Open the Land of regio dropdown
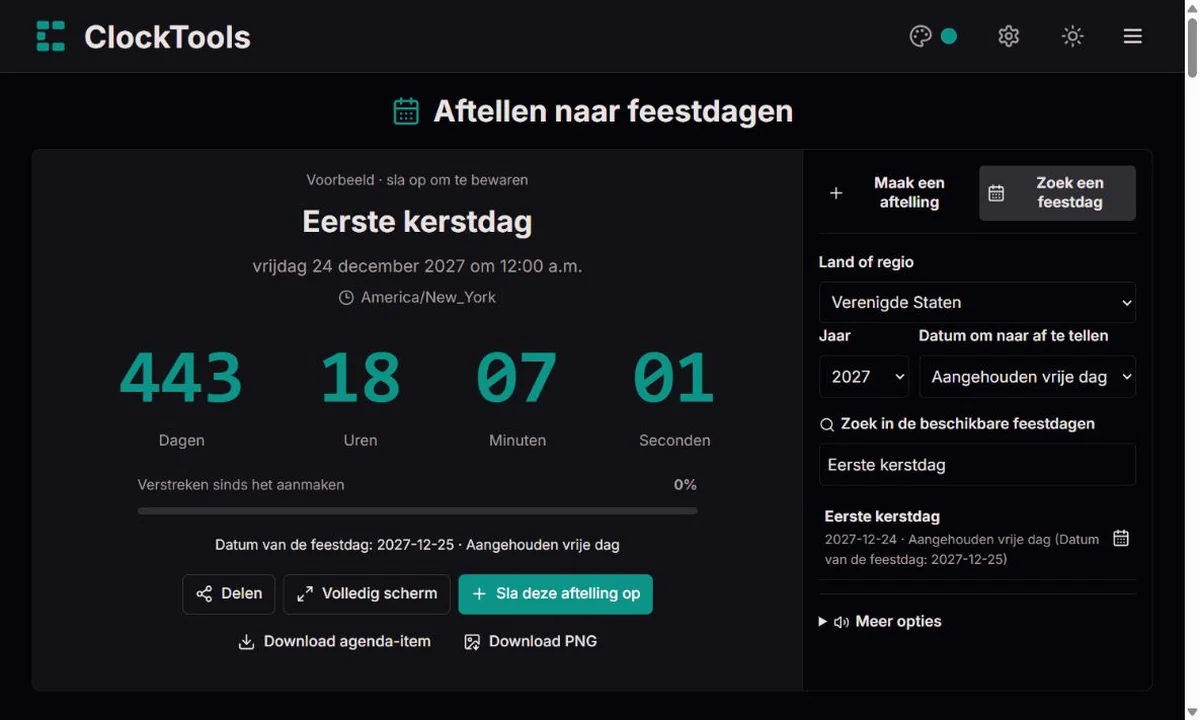Image resolution: width=1200 pixels, height=720 pixels. coord(977,302)
